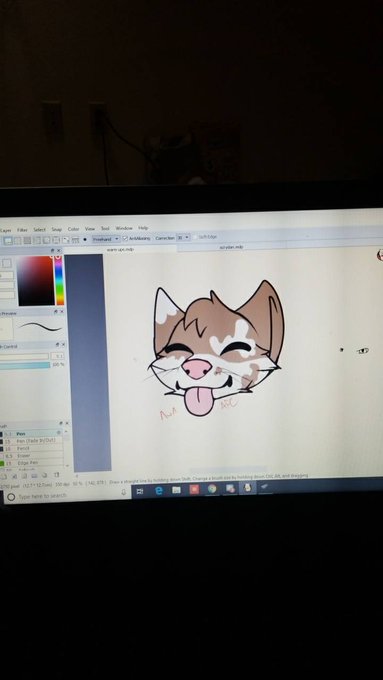Open File Explorer from the taskbar
The width and height of the screenshot is (383, 680).
[177, 490]
